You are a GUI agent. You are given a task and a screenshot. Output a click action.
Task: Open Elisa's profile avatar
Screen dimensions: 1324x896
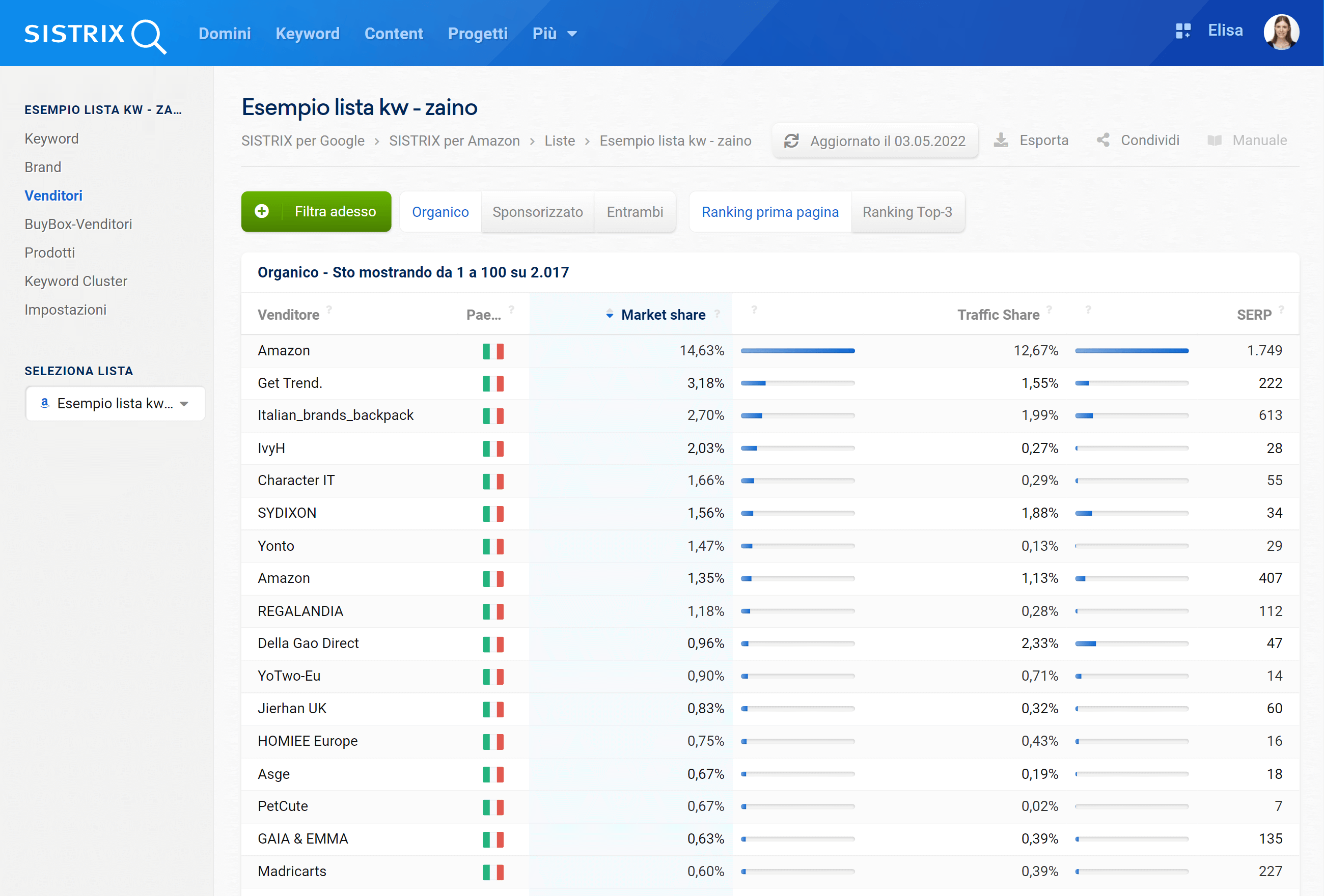pyautogui.click(x=1281, y=32)
